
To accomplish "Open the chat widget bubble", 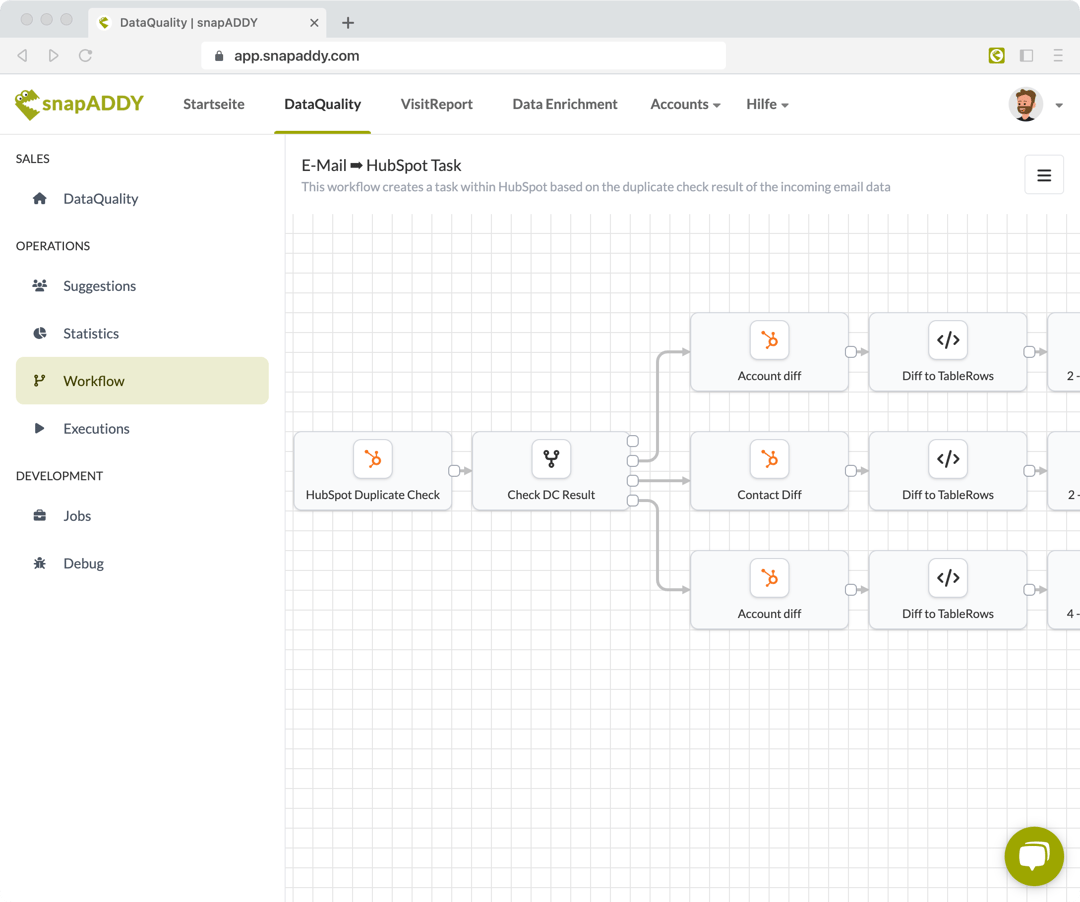I will click(x=1034, y=856).
